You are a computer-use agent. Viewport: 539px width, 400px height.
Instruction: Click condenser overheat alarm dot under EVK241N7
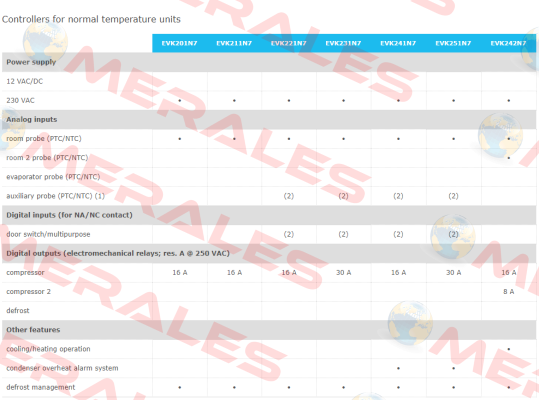pos(398,368)
